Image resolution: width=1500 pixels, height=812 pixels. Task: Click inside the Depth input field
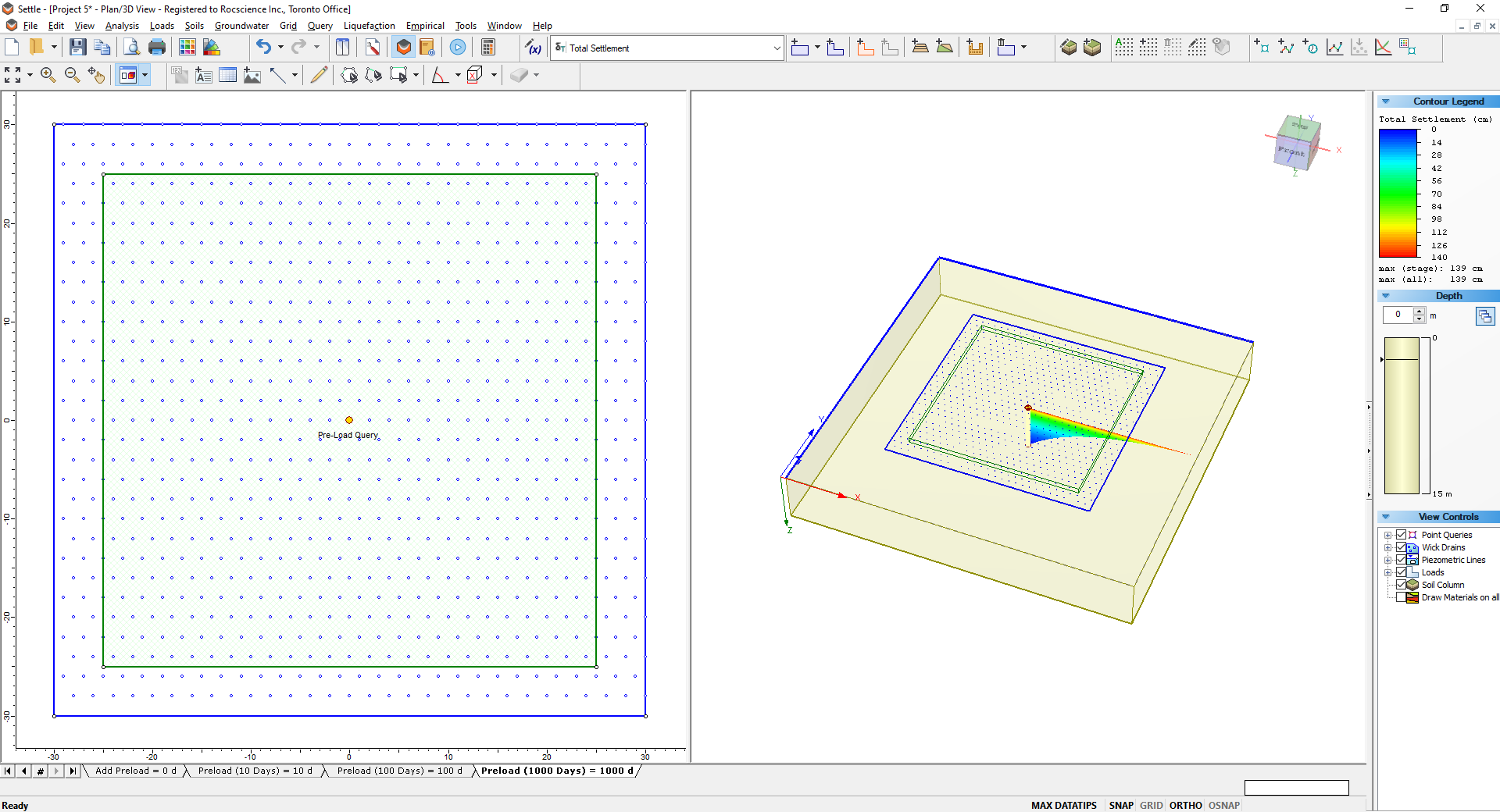click(x=1398, y=315)
